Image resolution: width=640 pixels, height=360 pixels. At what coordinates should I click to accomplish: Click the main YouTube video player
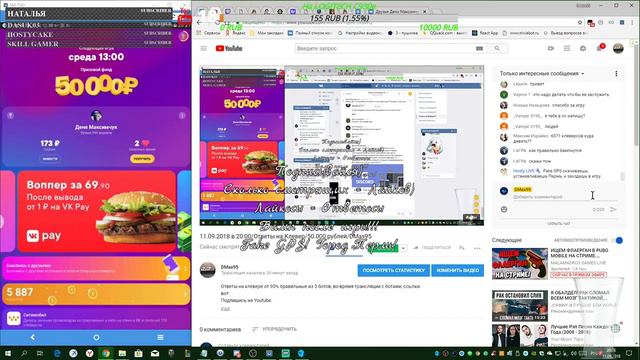[342, 145]
